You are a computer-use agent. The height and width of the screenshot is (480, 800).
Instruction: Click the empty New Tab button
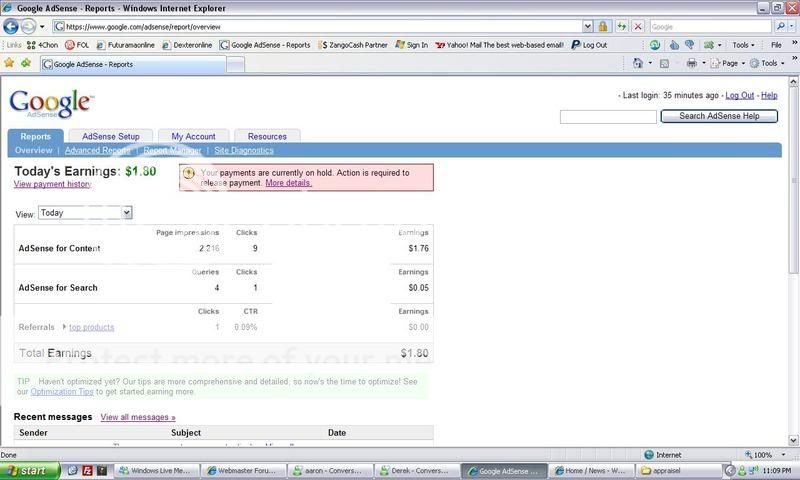pyautogui.click(x=235, y=64)
